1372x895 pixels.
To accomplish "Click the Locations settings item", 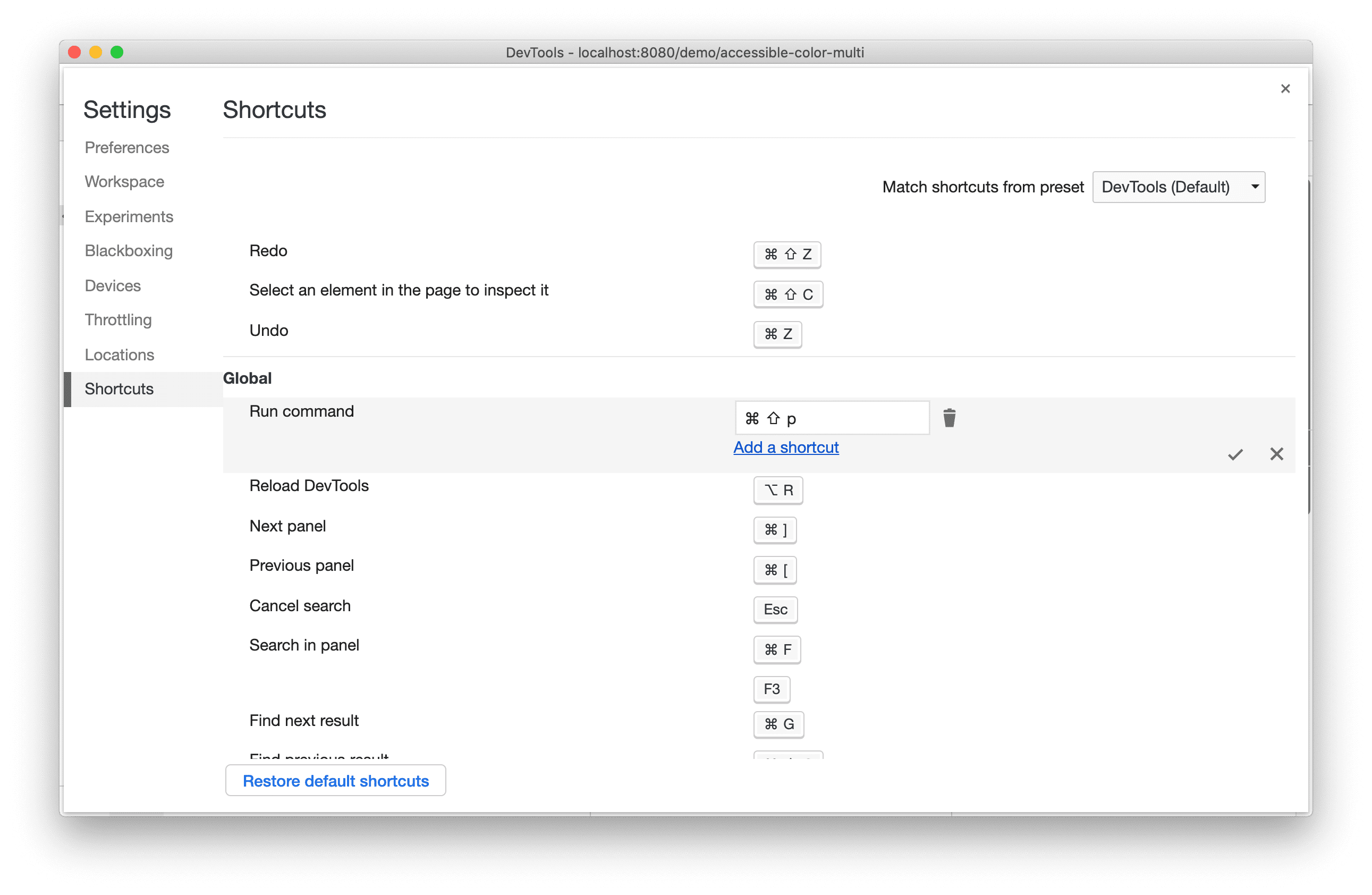I will coord(120,353).
